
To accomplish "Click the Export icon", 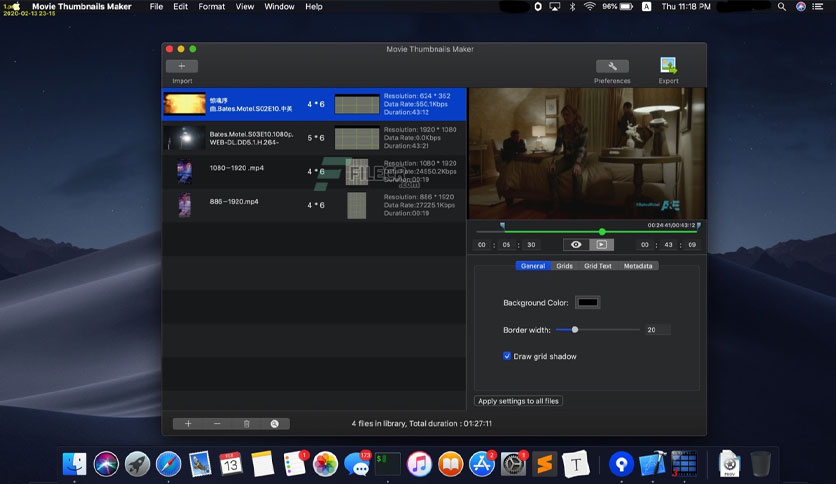I will tap(668, 66).
